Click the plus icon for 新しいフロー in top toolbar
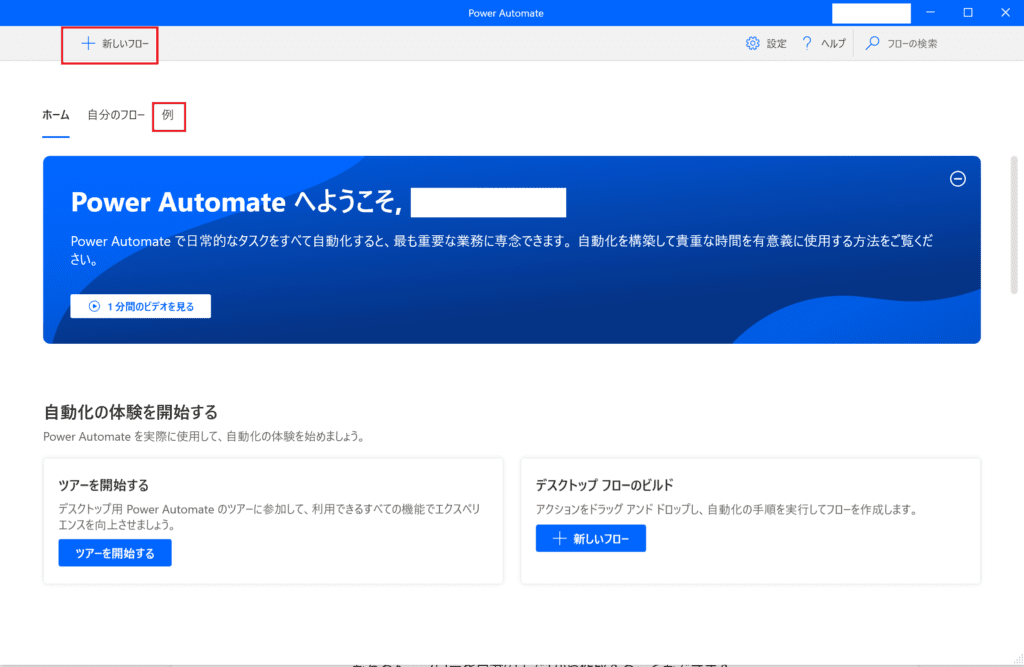This screenshot has height=667, width=1024. coord(88,44)
